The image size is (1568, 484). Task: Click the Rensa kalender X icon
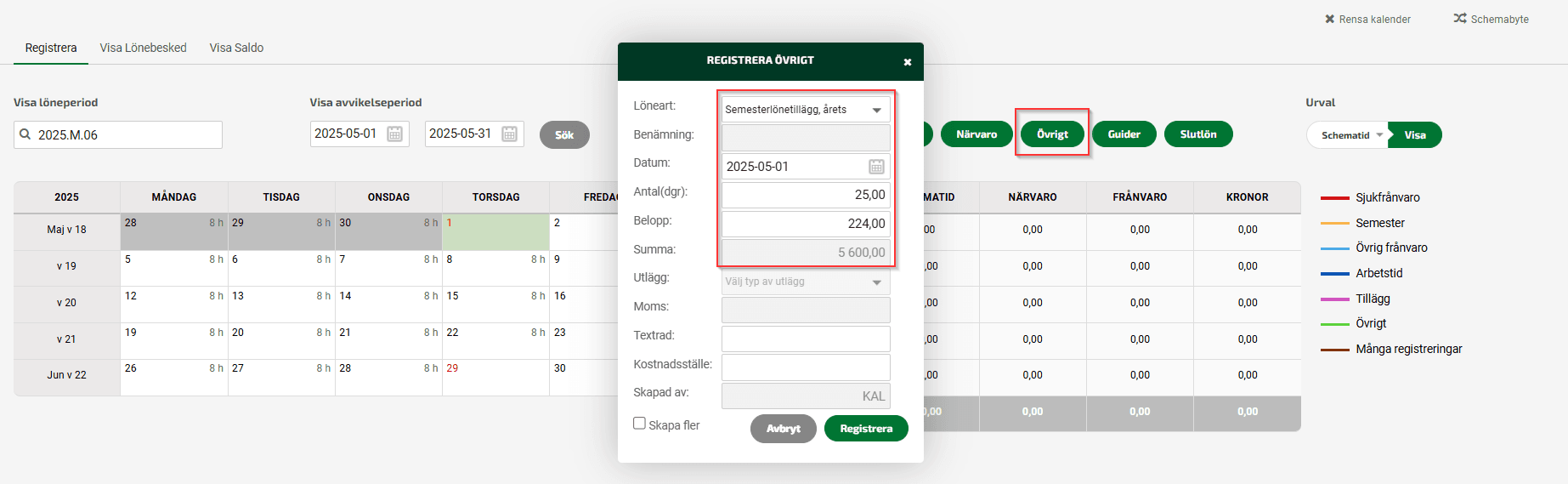tap(1329, 19)
